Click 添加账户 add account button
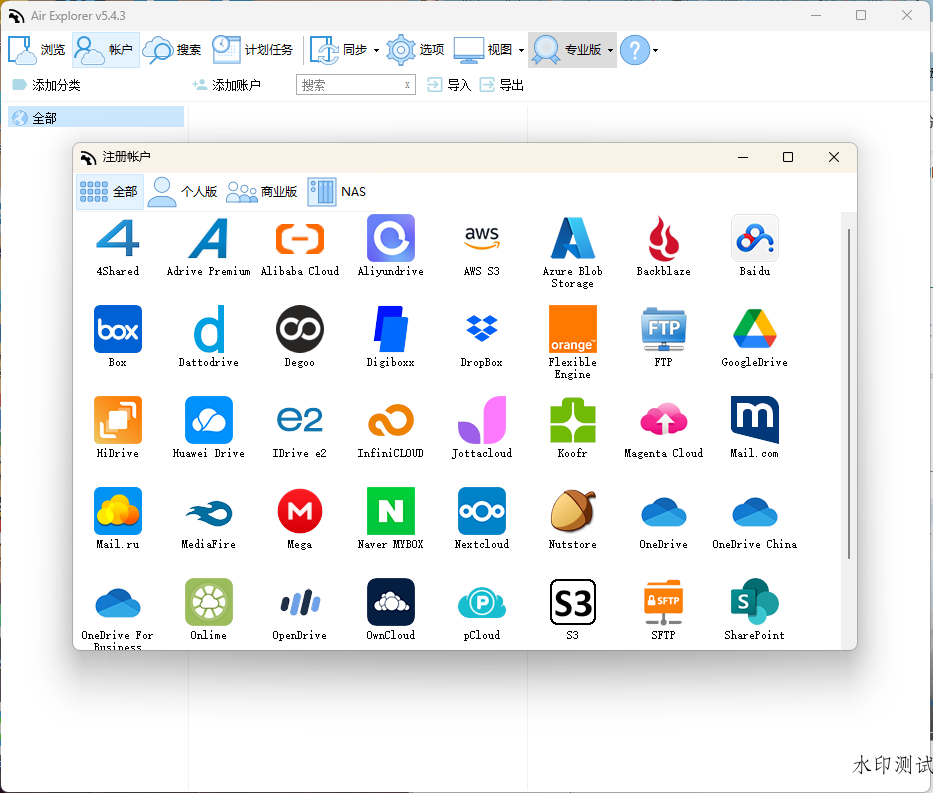The image size is (933, 793). tap(227, 85)
